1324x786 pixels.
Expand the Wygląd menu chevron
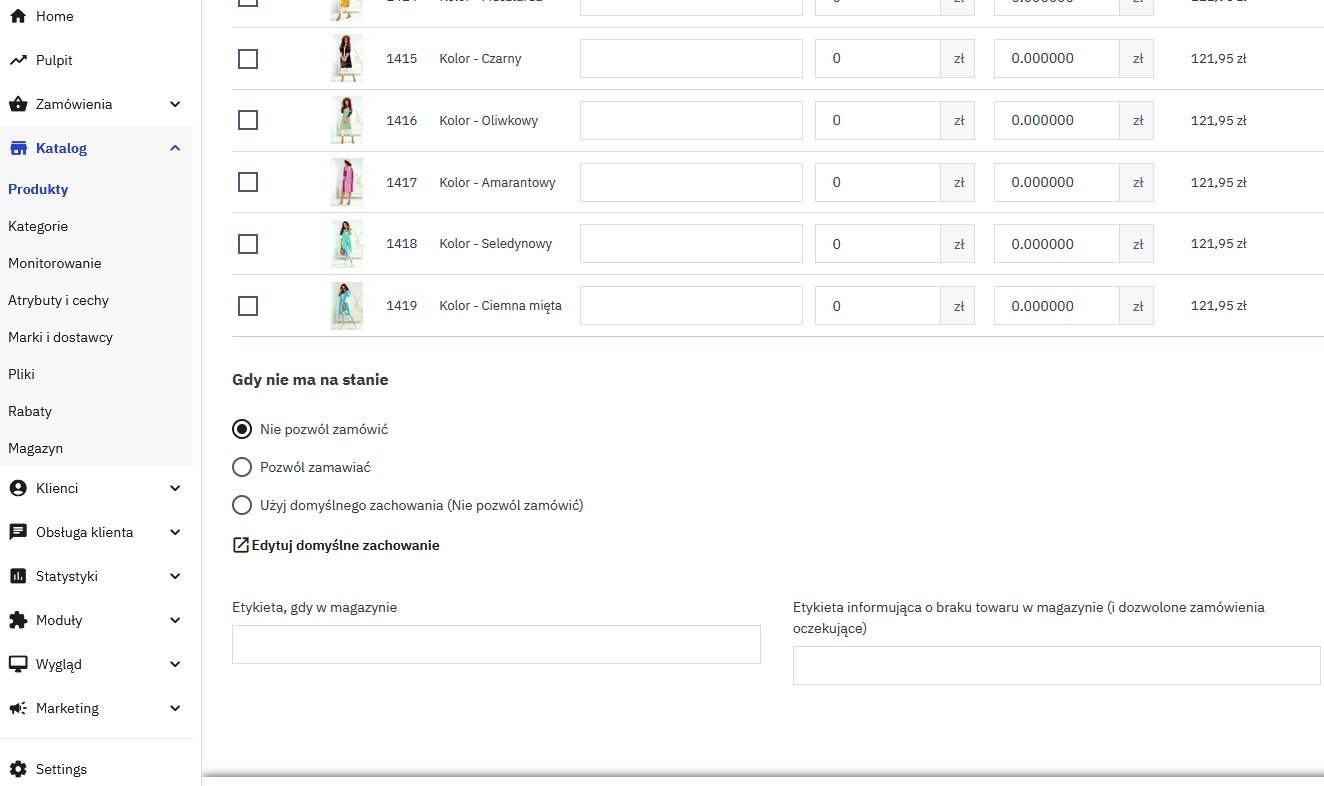175,664
